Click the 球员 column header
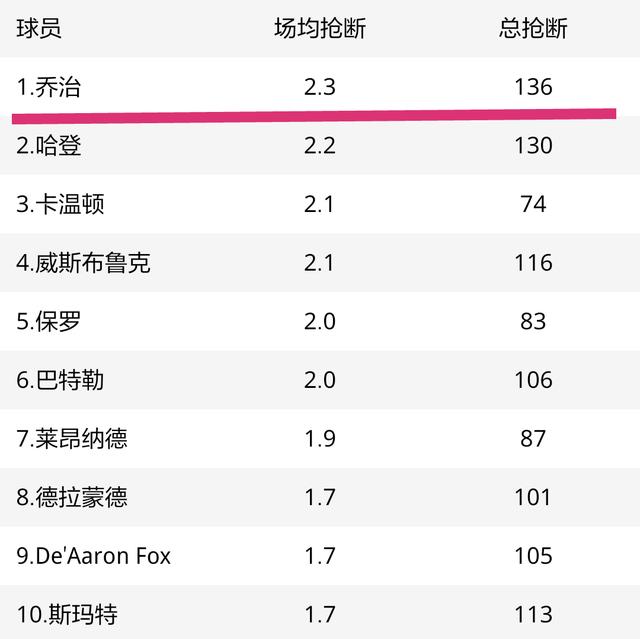The image size is (640, 639). point(39,29)
